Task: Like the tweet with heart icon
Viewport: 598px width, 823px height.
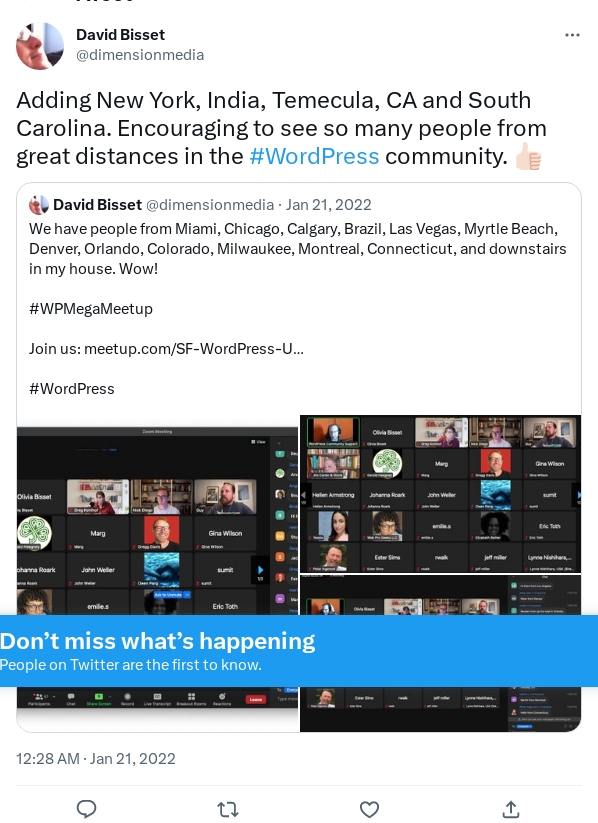Action: pos(369,809)
